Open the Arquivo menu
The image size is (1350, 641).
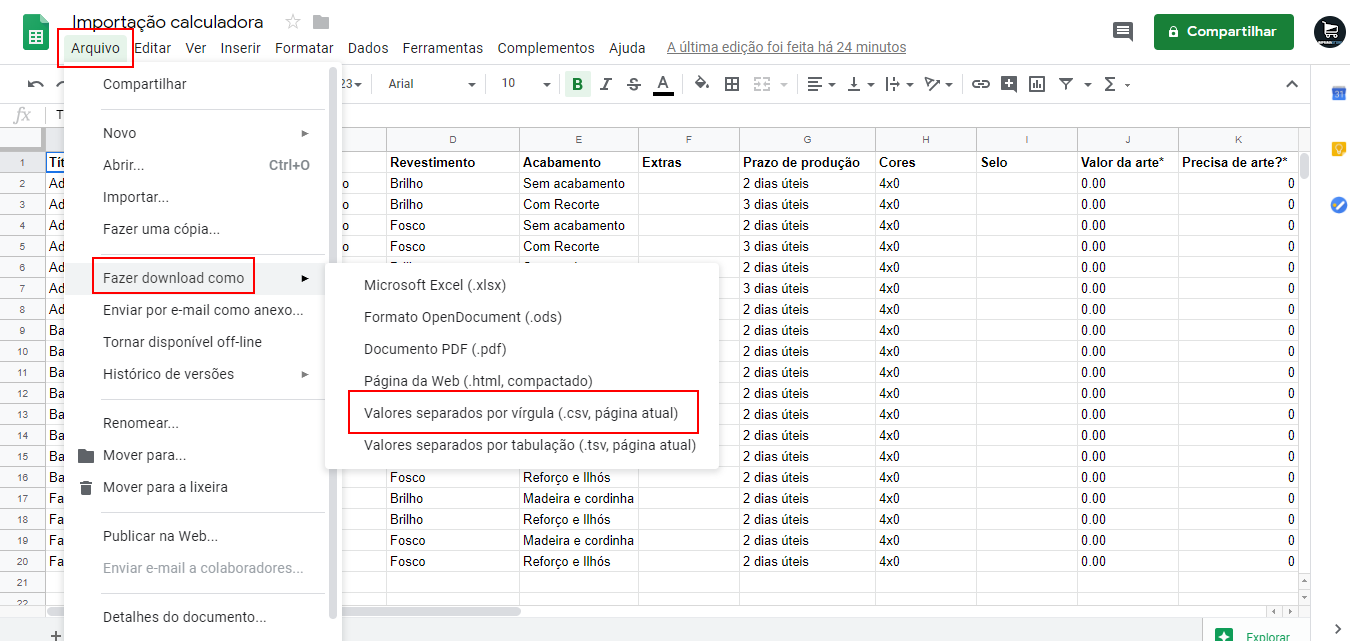click(95, 48)
